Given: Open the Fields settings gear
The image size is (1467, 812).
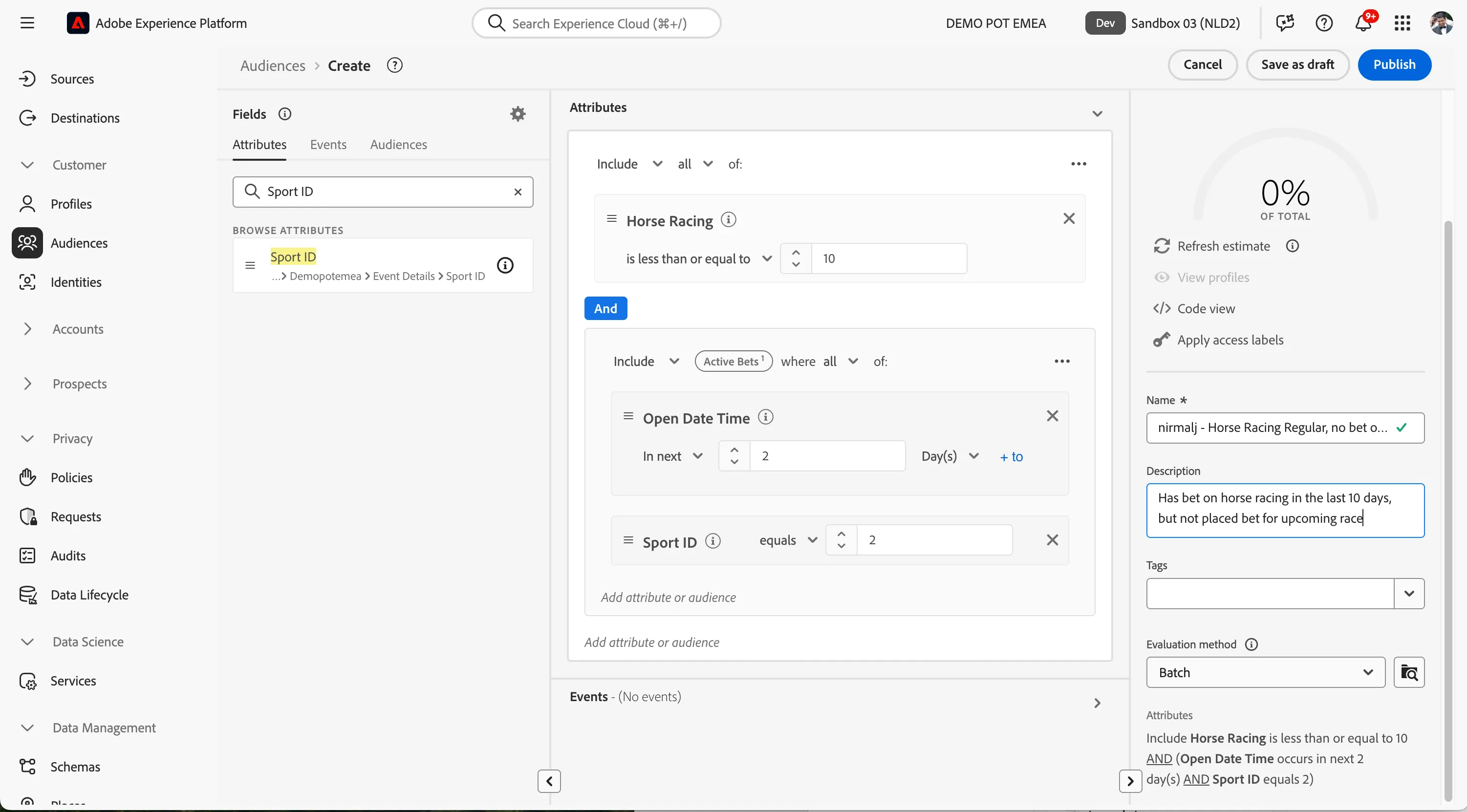Looking at the screenshot, I should click(517, 114).
